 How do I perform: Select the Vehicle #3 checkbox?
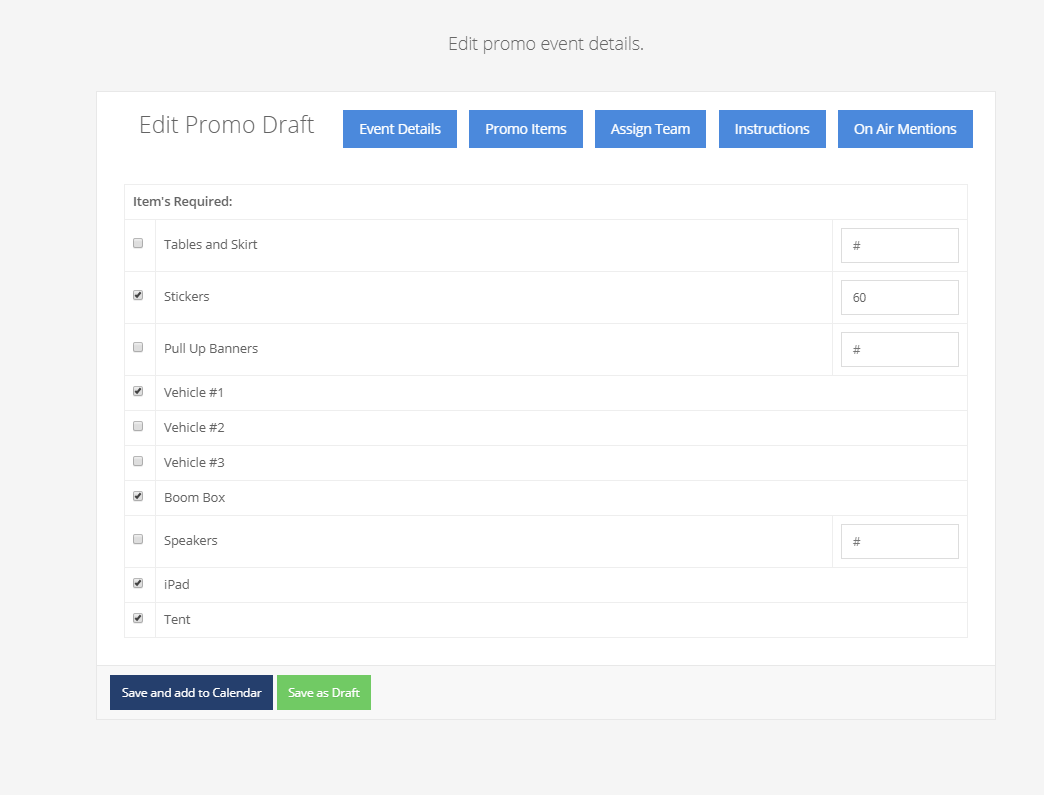point(138,461)
